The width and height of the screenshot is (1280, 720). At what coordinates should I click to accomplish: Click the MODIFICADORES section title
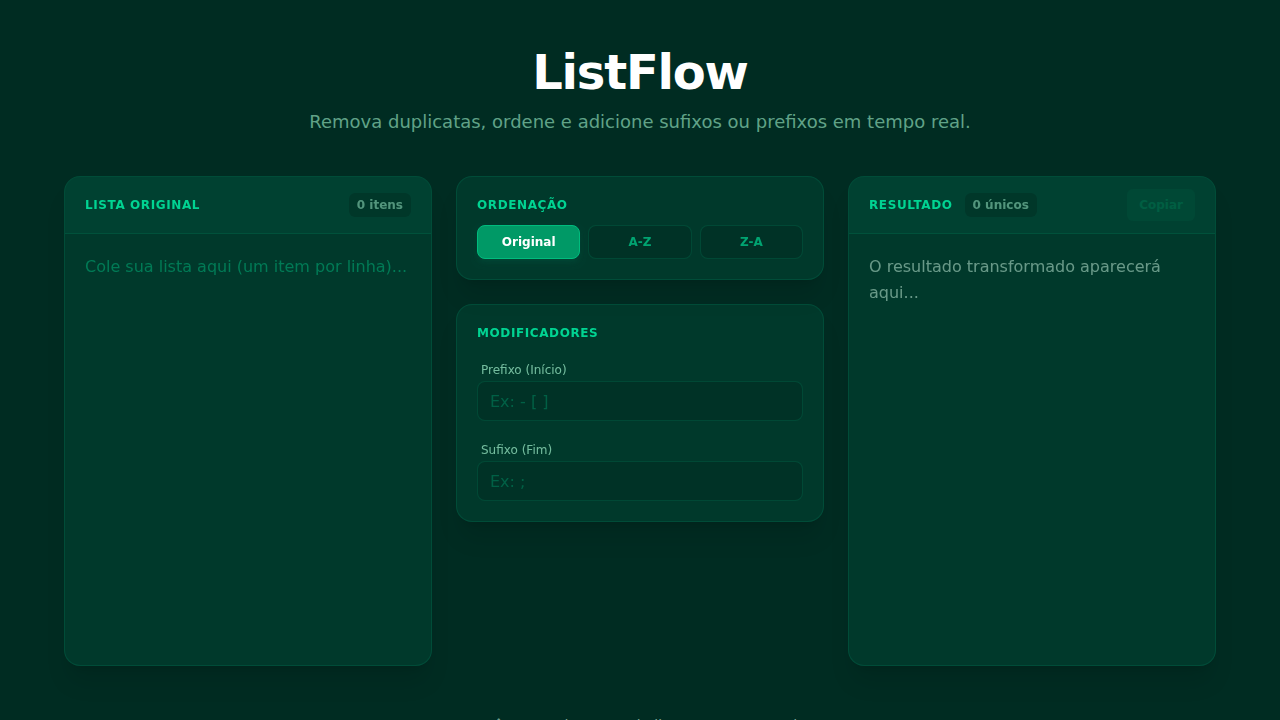point(538,332)
